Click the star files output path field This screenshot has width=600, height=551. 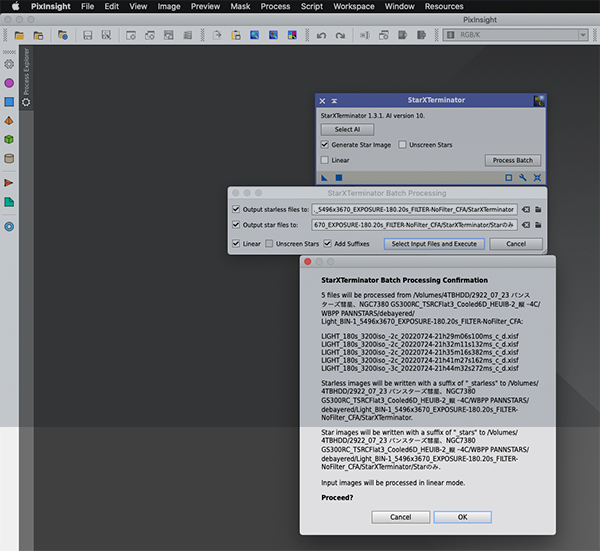pos(414,225)
